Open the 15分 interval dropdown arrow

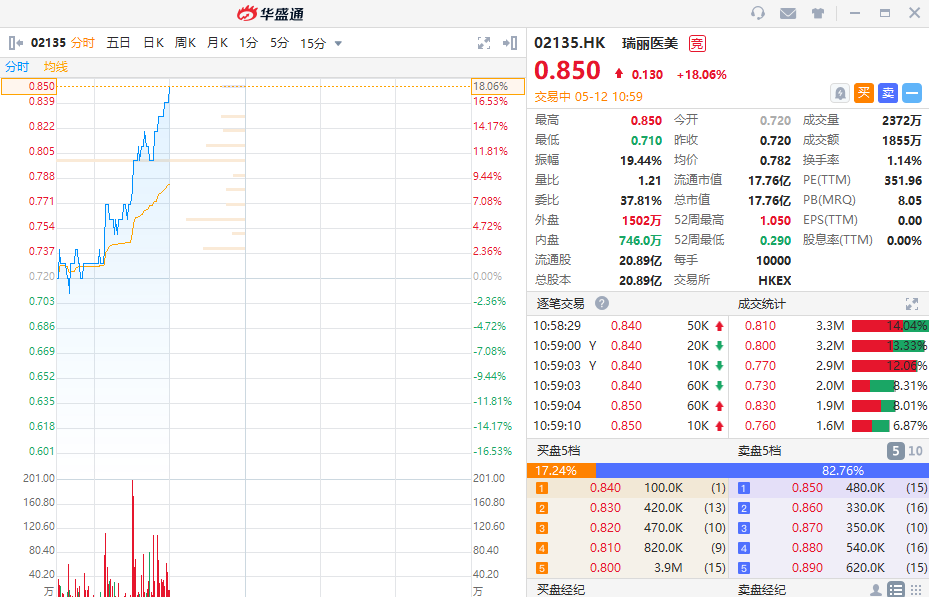coord(338,43)
